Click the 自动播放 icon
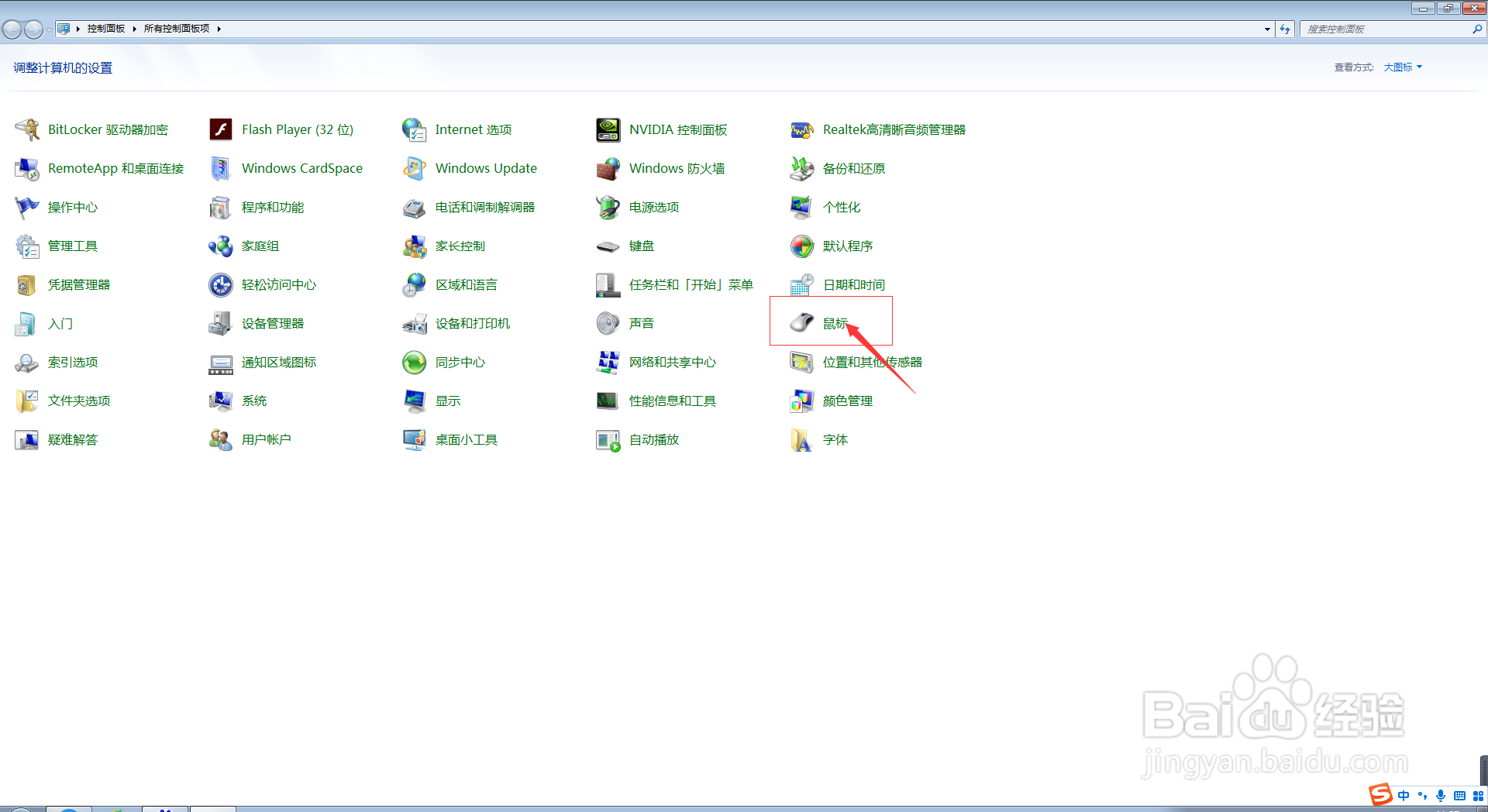The height and width of the screenshot is (812, 1488). click(x=608, y=439)
